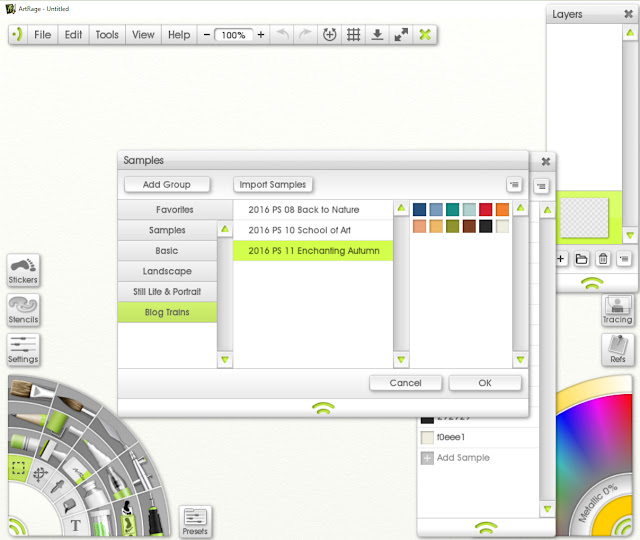This screenshot has width=640, height=540.
Task: Open the Stickers panel
Action: coord(23,271)
